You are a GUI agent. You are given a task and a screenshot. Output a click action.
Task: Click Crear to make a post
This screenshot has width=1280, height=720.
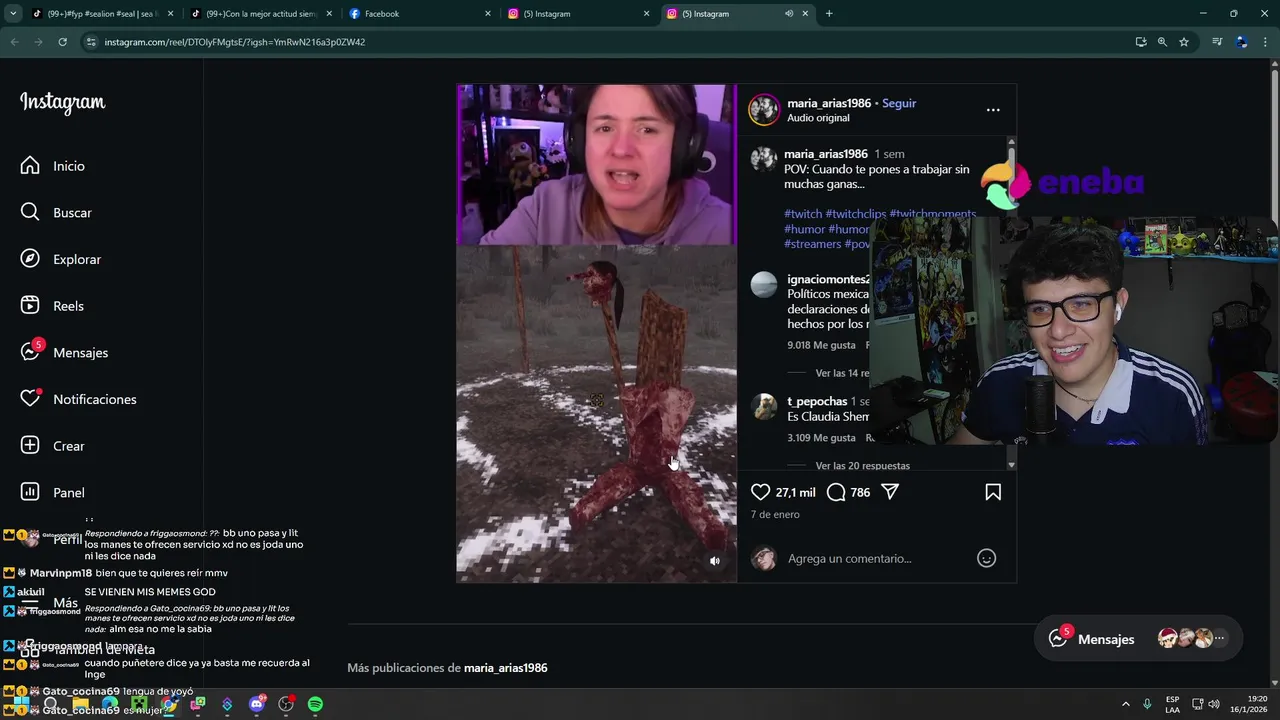(x=54, y=446)
